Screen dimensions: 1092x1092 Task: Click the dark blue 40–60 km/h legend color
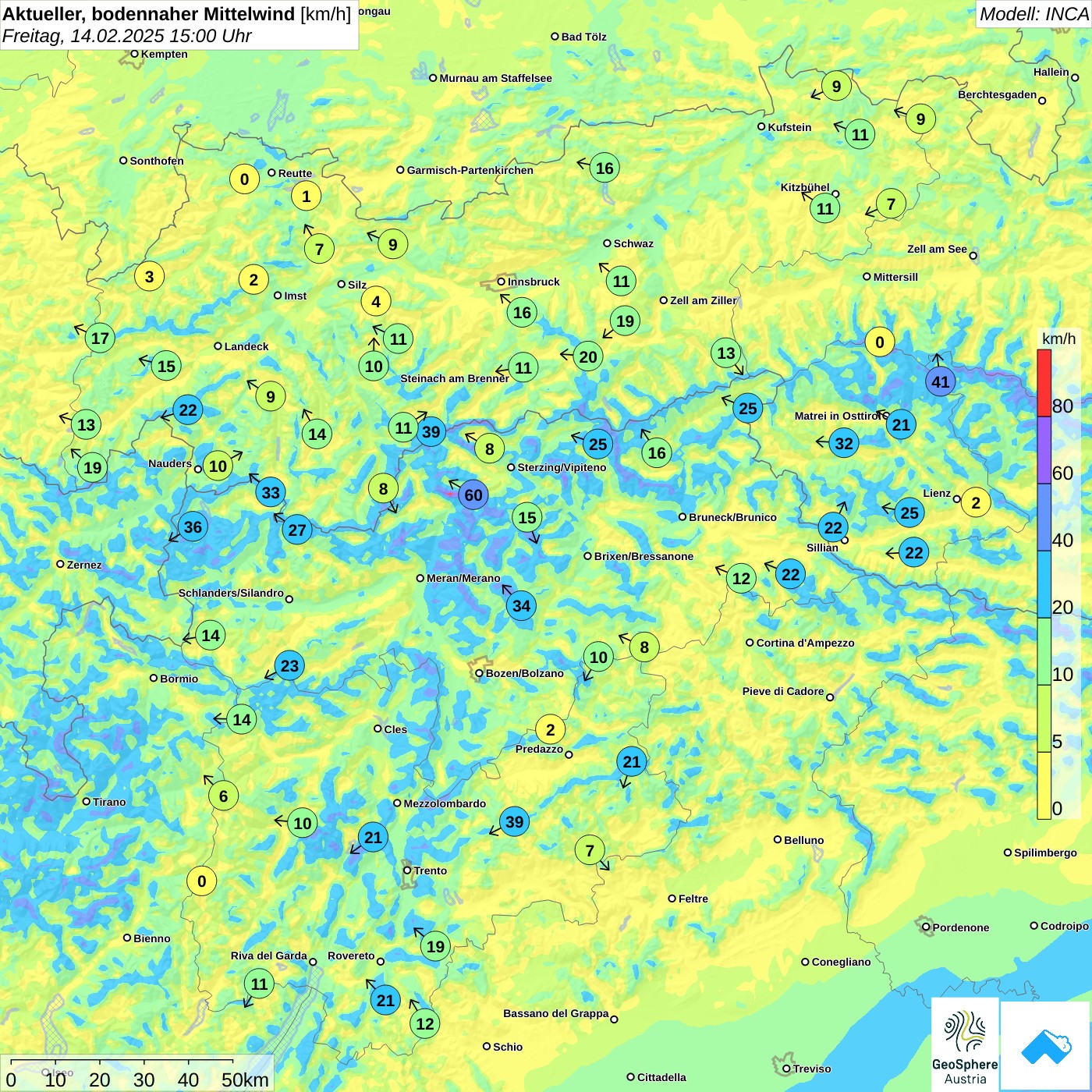coord(1044,517)
